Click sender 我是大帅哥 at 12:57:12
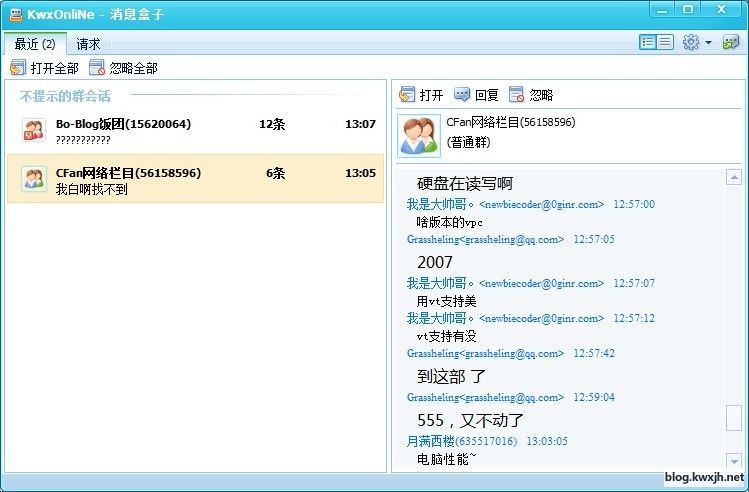The image size is (749, 492). coord(505,318)
